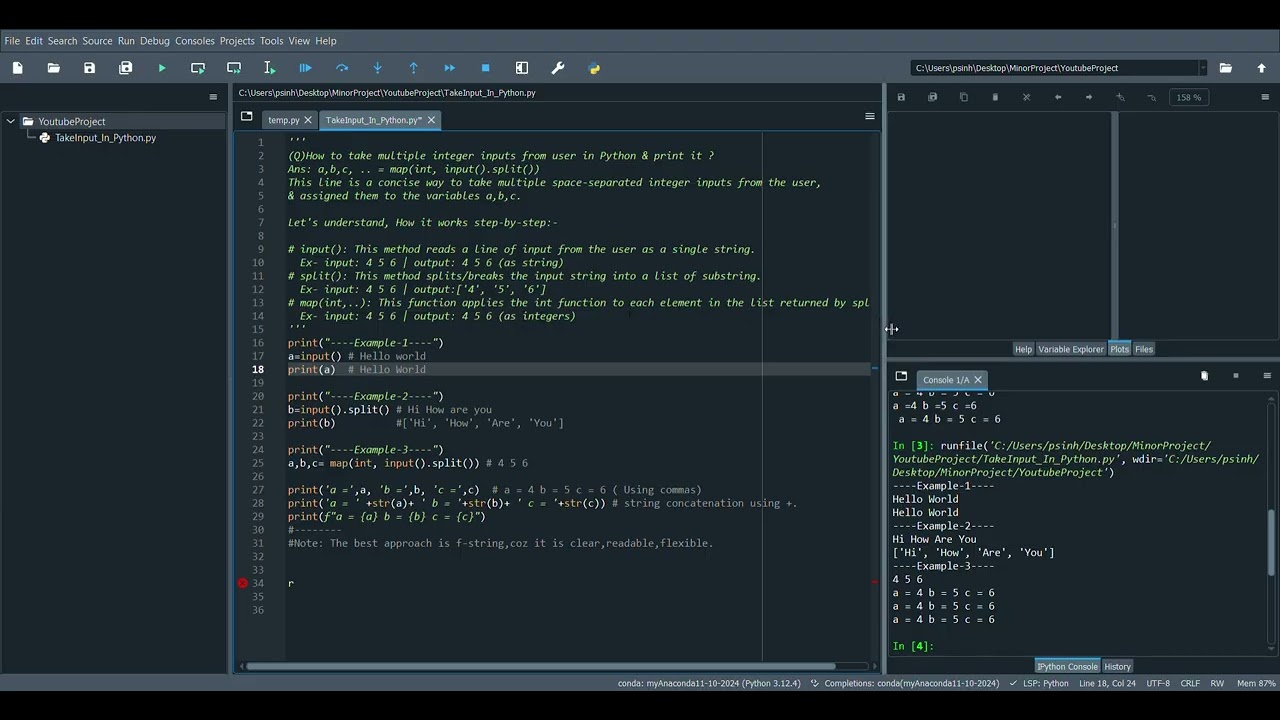
Task: Interrupt kernel stop button in console
Action: pos(1236,376)
